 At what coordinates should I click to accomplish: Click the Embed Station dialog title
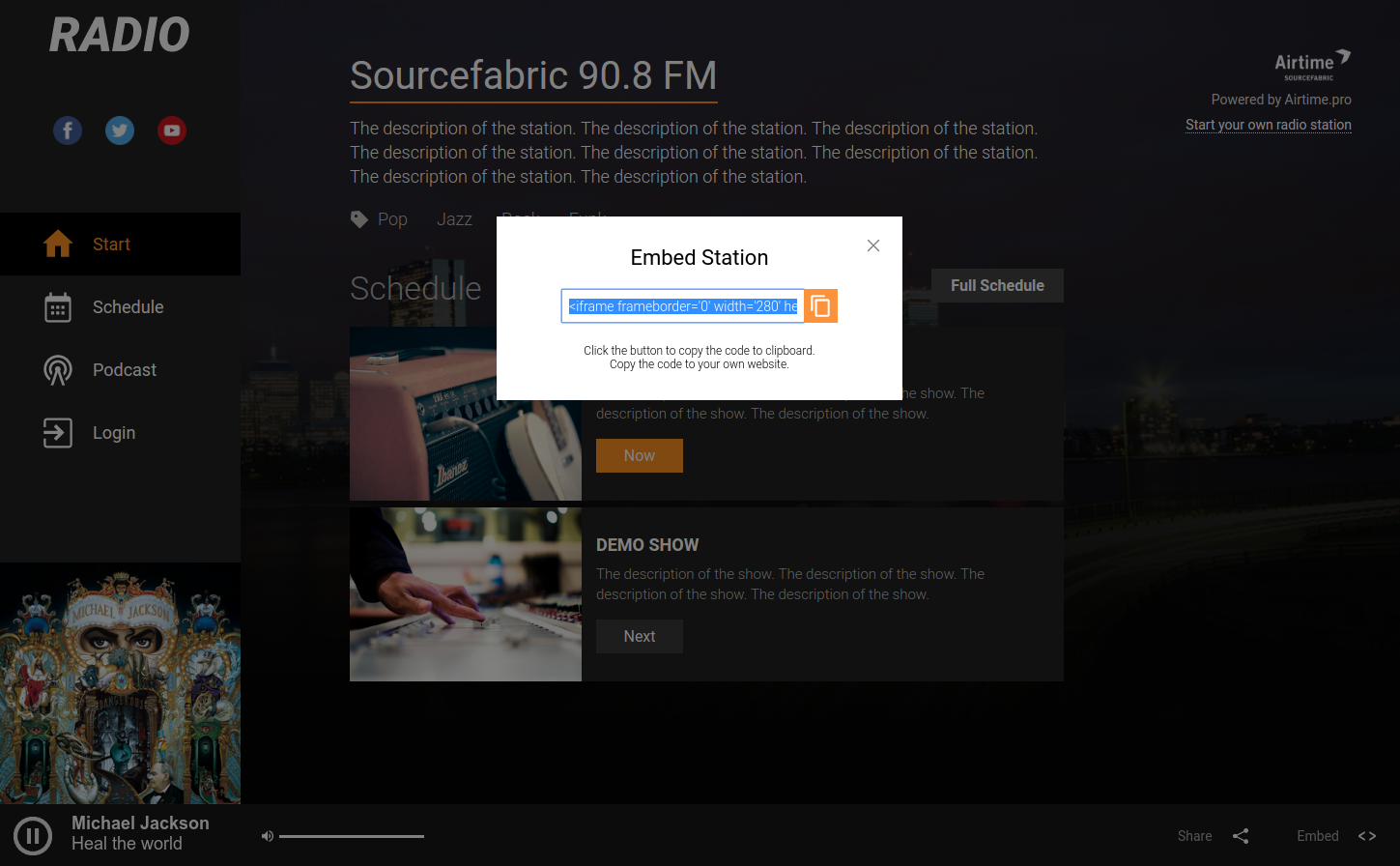pos(700,257)
